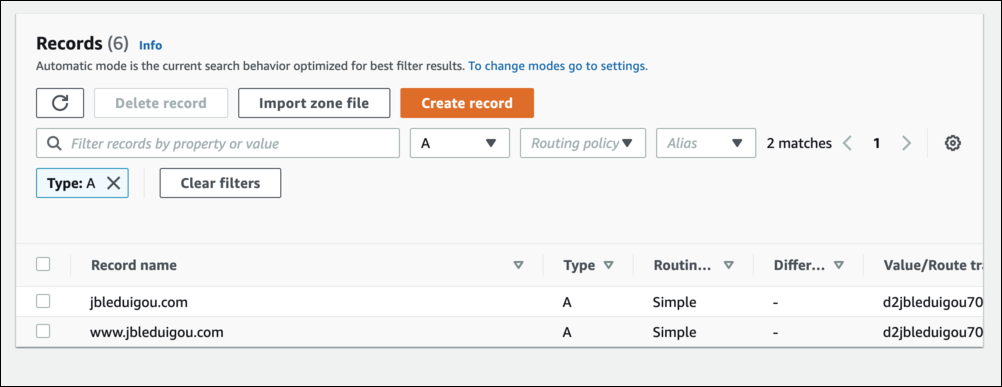Sort by Differentiator column arrow
This screenshot has width=1002, height=387.
pos(839,265)
